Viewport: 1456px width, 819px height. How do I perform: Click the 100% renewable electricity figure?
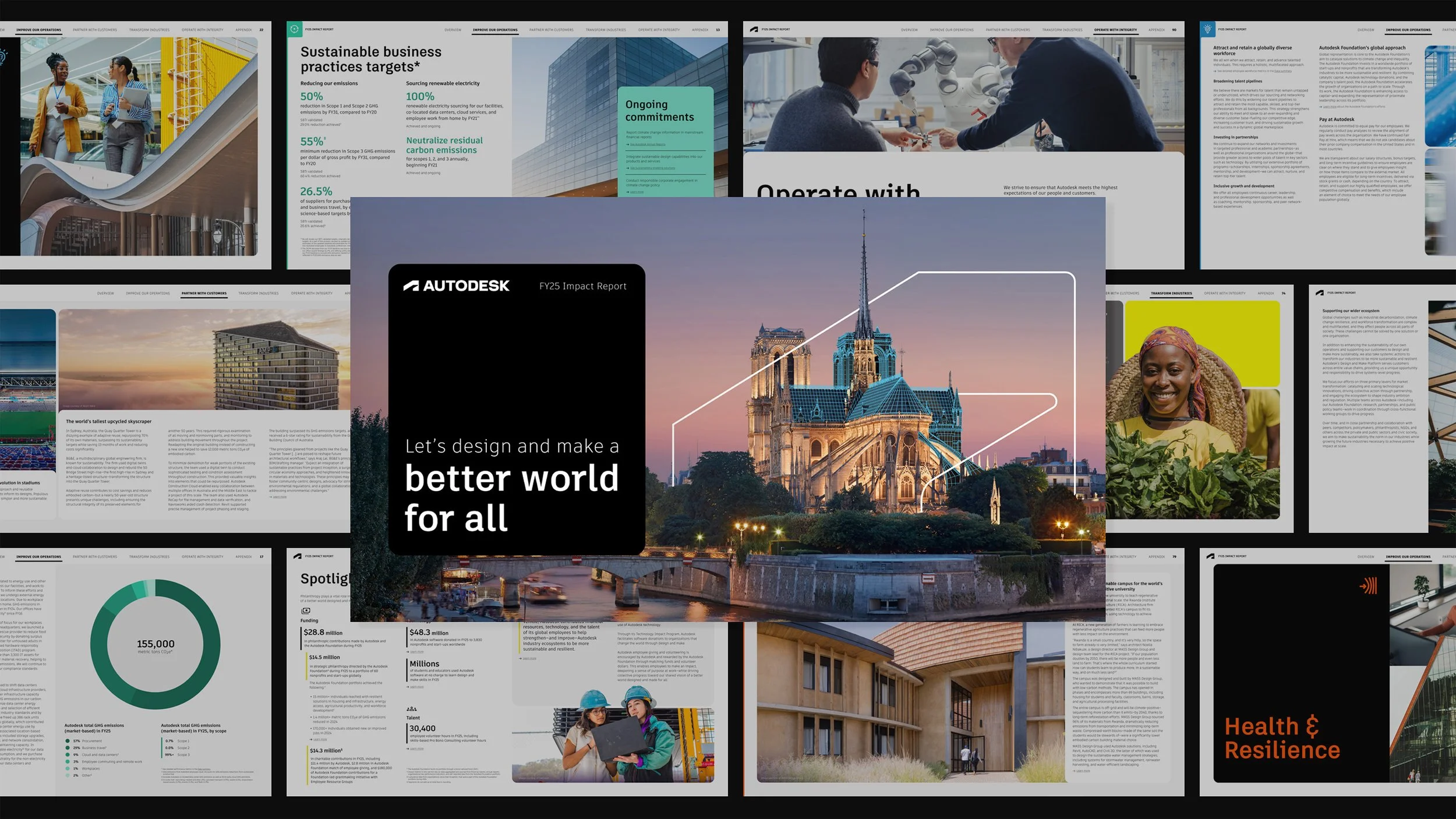tap(420, 97)
